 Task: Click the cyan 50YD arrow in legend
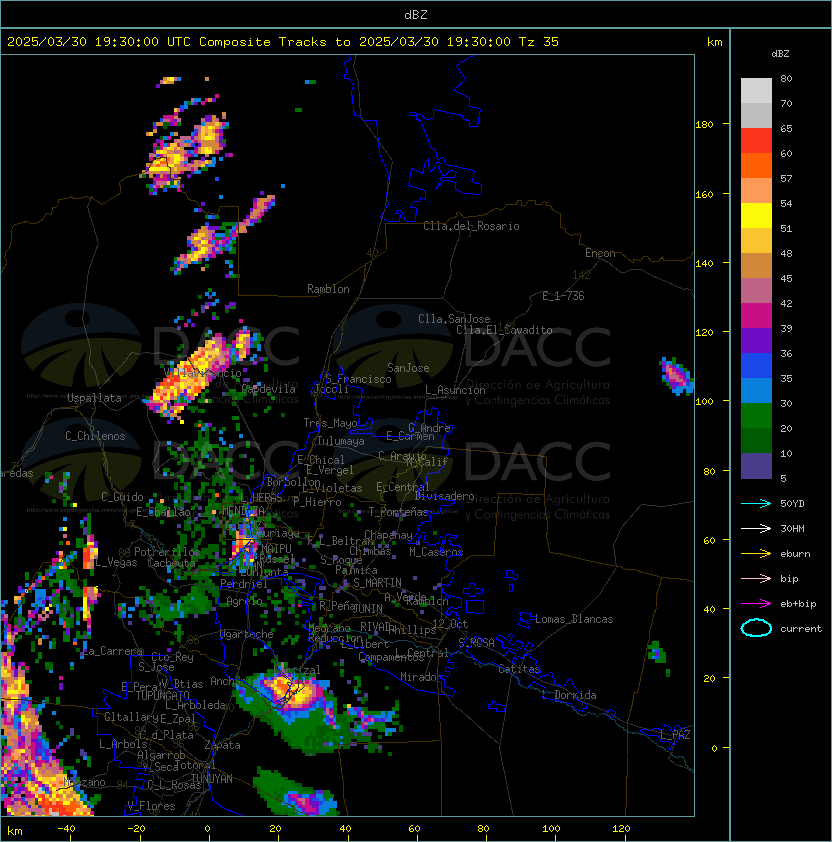coord(756,503)
